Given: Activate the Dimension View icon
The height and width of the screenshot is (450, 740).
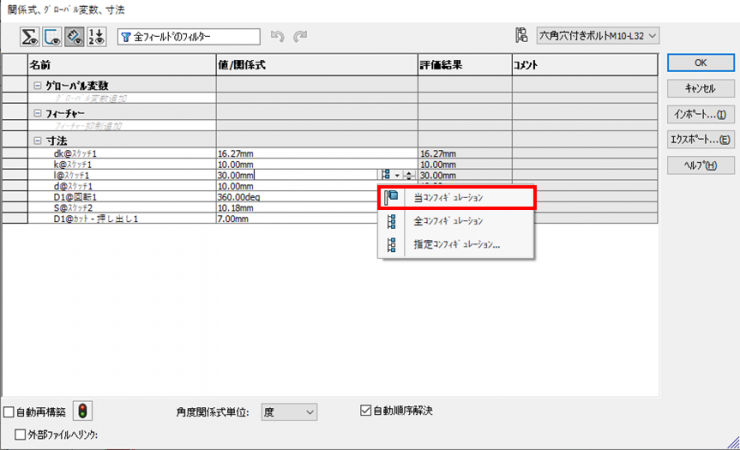Looking at the screenshot, I should click(x=74, y=37).
